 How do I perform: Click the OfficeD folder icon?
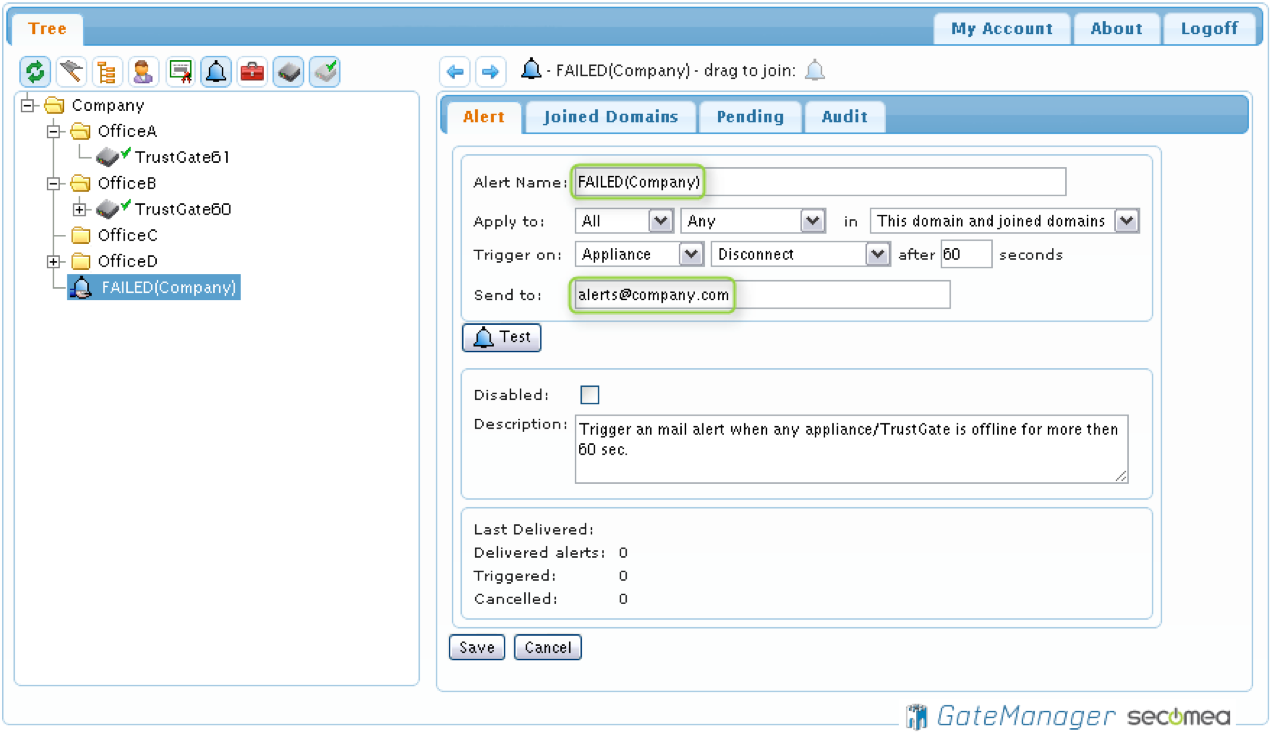click(80, 261)
